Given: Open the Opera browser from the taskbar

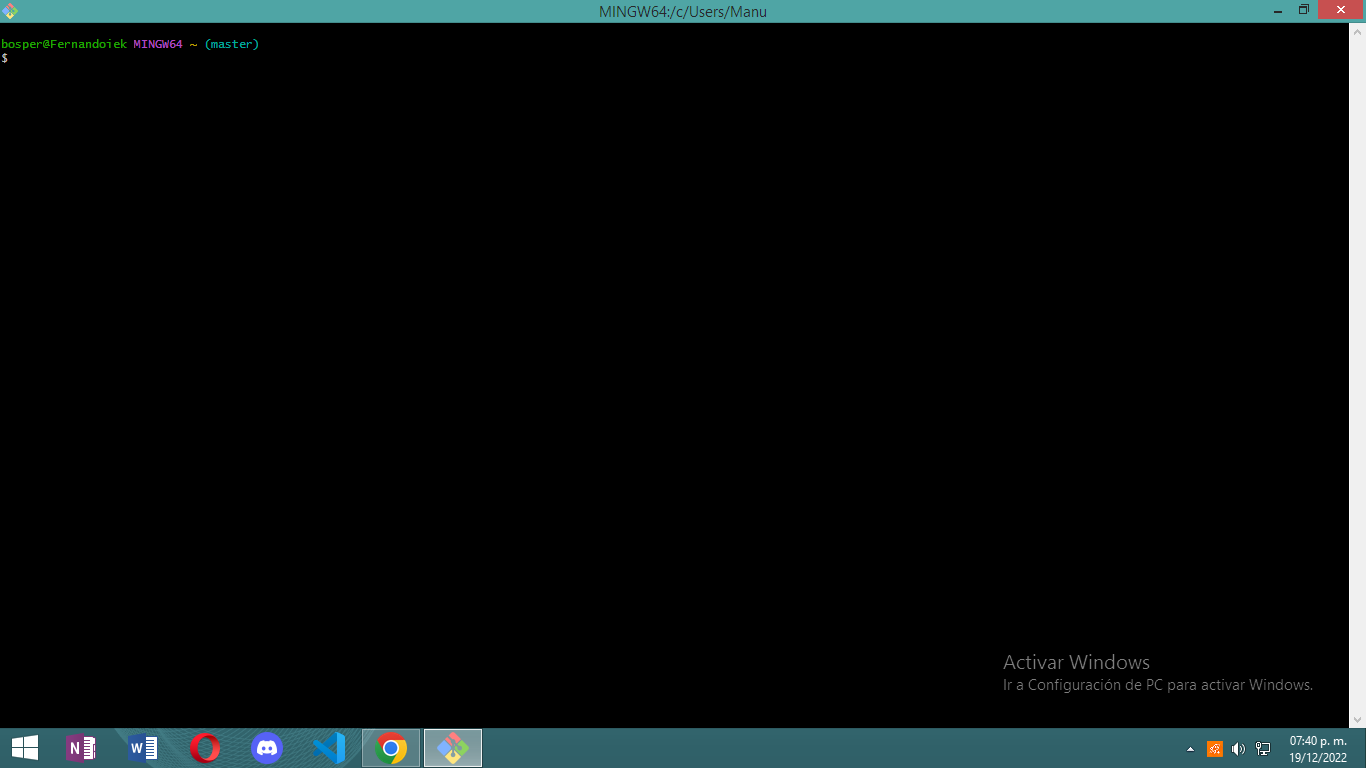Looking at the screenshot, I should [205, 748].
